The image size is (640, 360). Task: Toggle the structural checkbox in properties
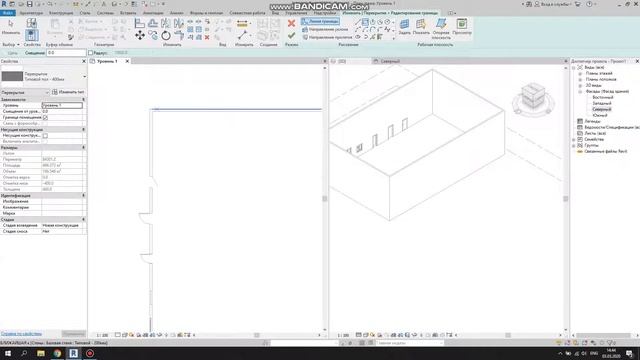point(45,136)
